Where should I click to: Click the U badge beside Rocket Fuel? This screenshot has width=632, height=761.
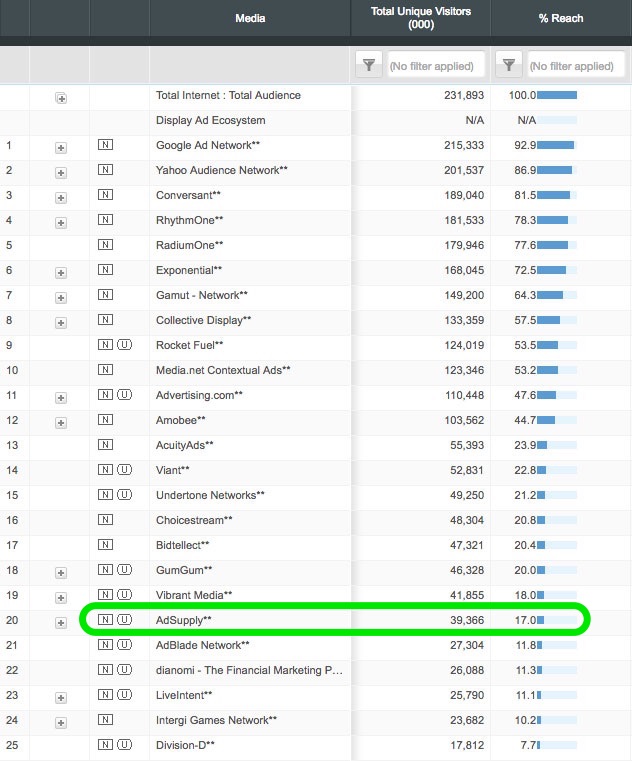pyautogui.click(x=124, y=345)
